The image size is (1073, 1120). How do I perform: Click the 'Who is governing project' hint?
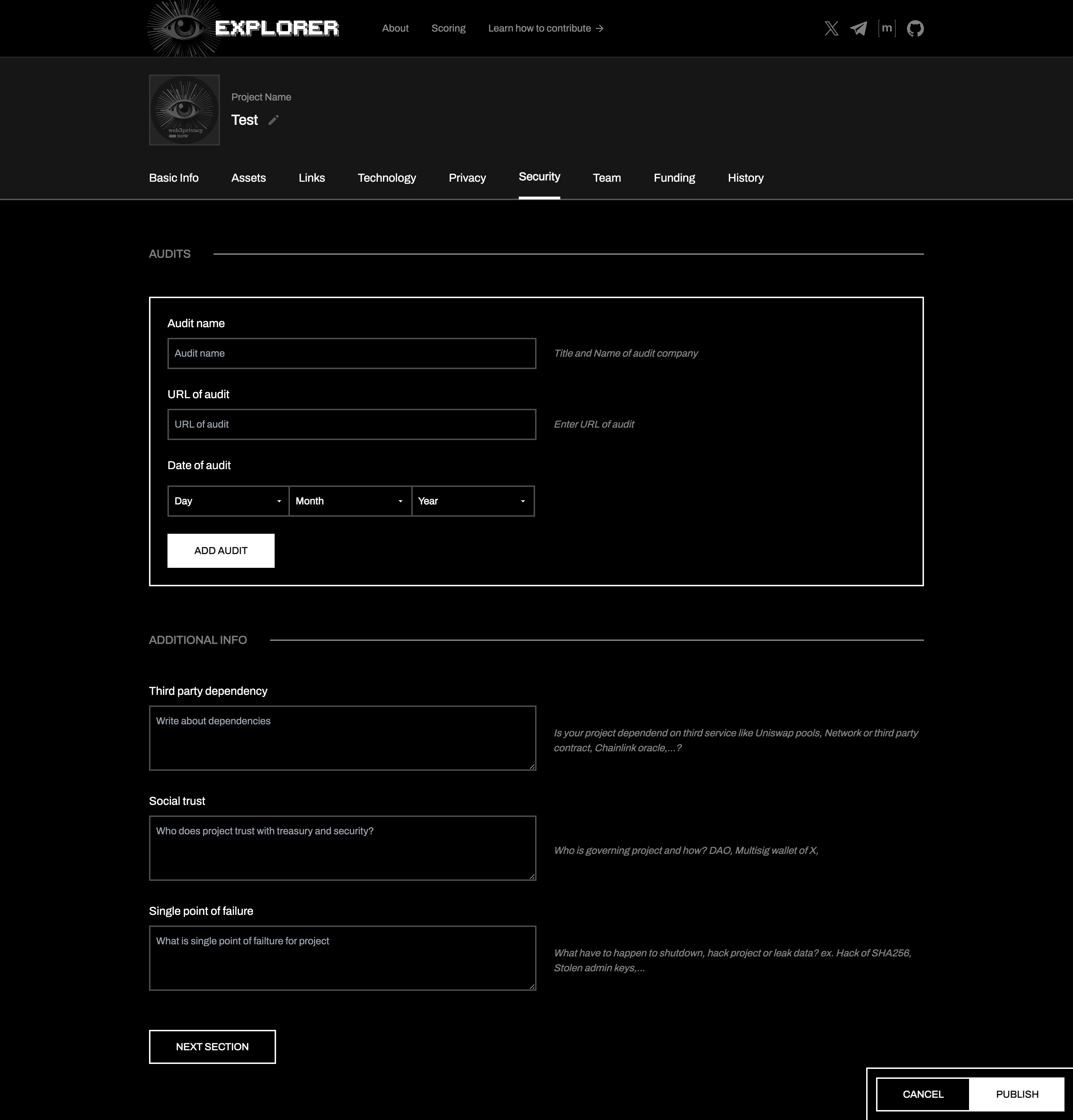[x=686, y=850]
